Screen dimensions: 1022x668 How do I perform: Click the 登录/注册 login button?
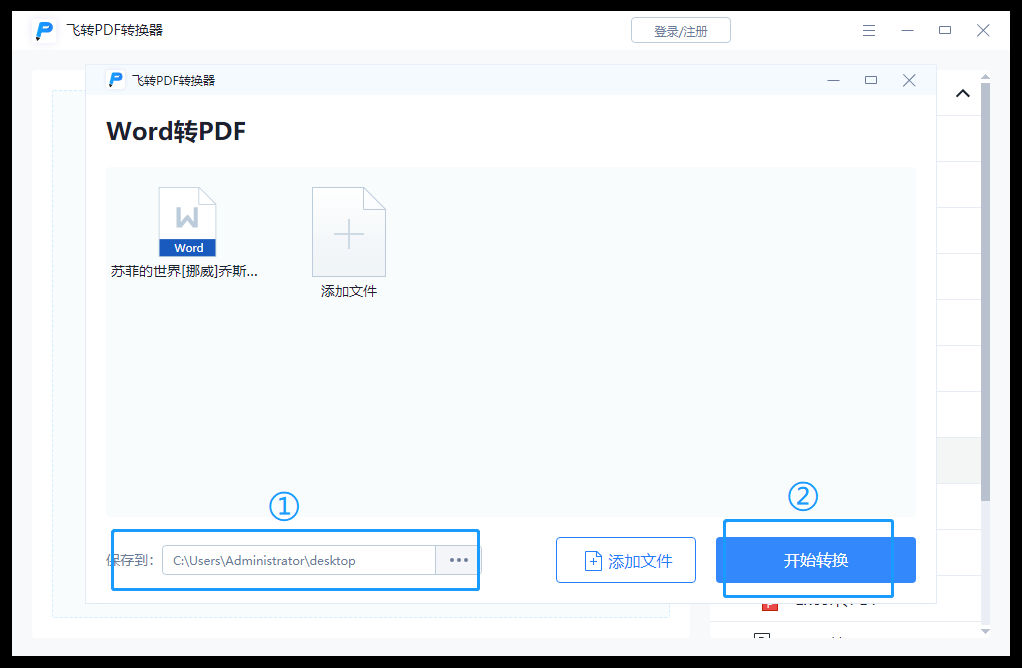pos(680,31)
